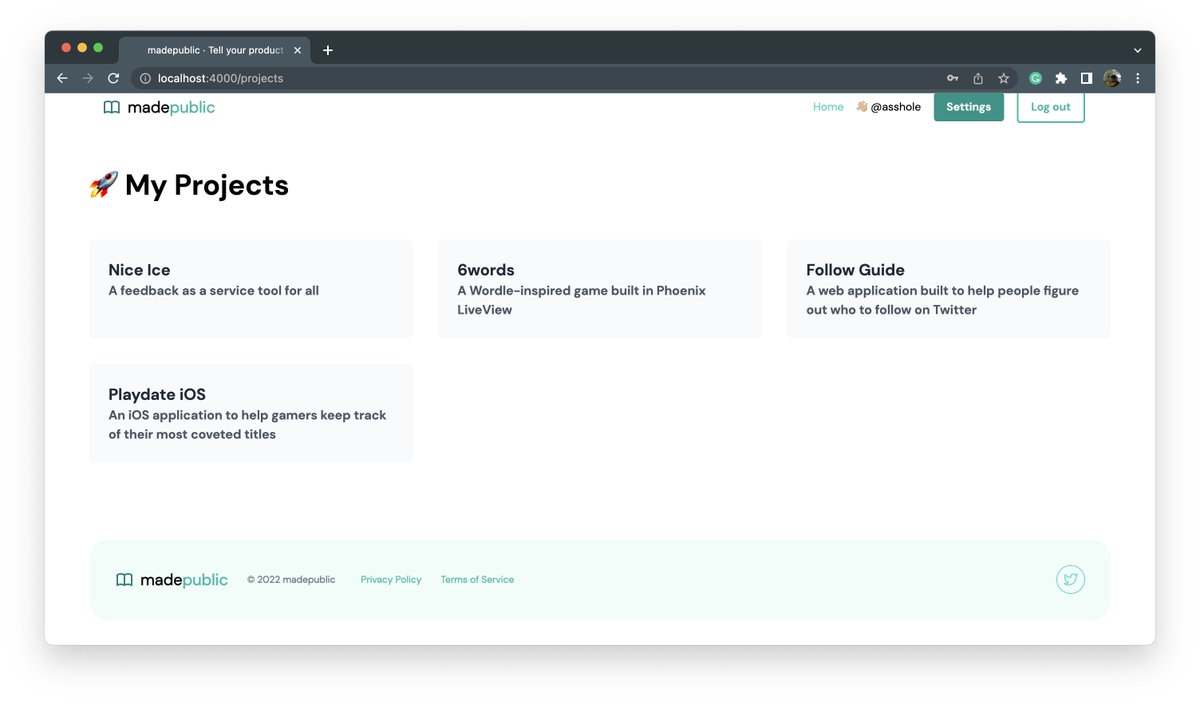Bookmark this page with star icon
1200x704 pixels.
(1003, 78)
